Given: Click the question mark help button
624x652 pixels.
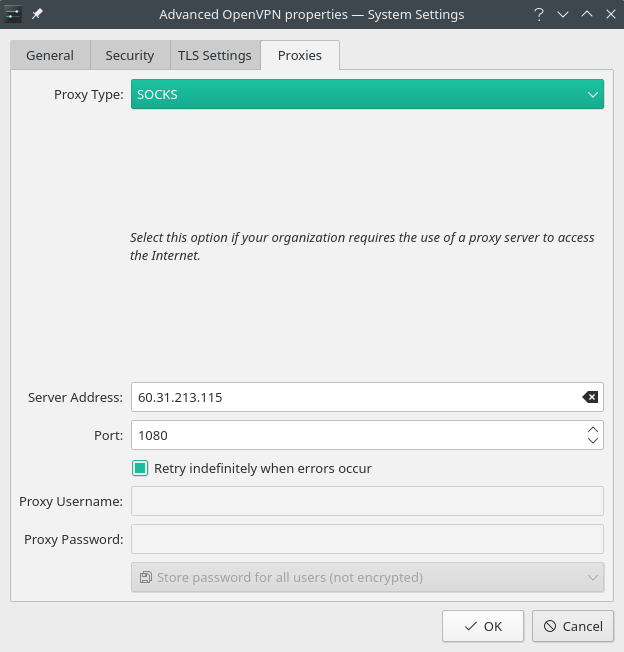Looking at the screenshot, I should 539,14.
